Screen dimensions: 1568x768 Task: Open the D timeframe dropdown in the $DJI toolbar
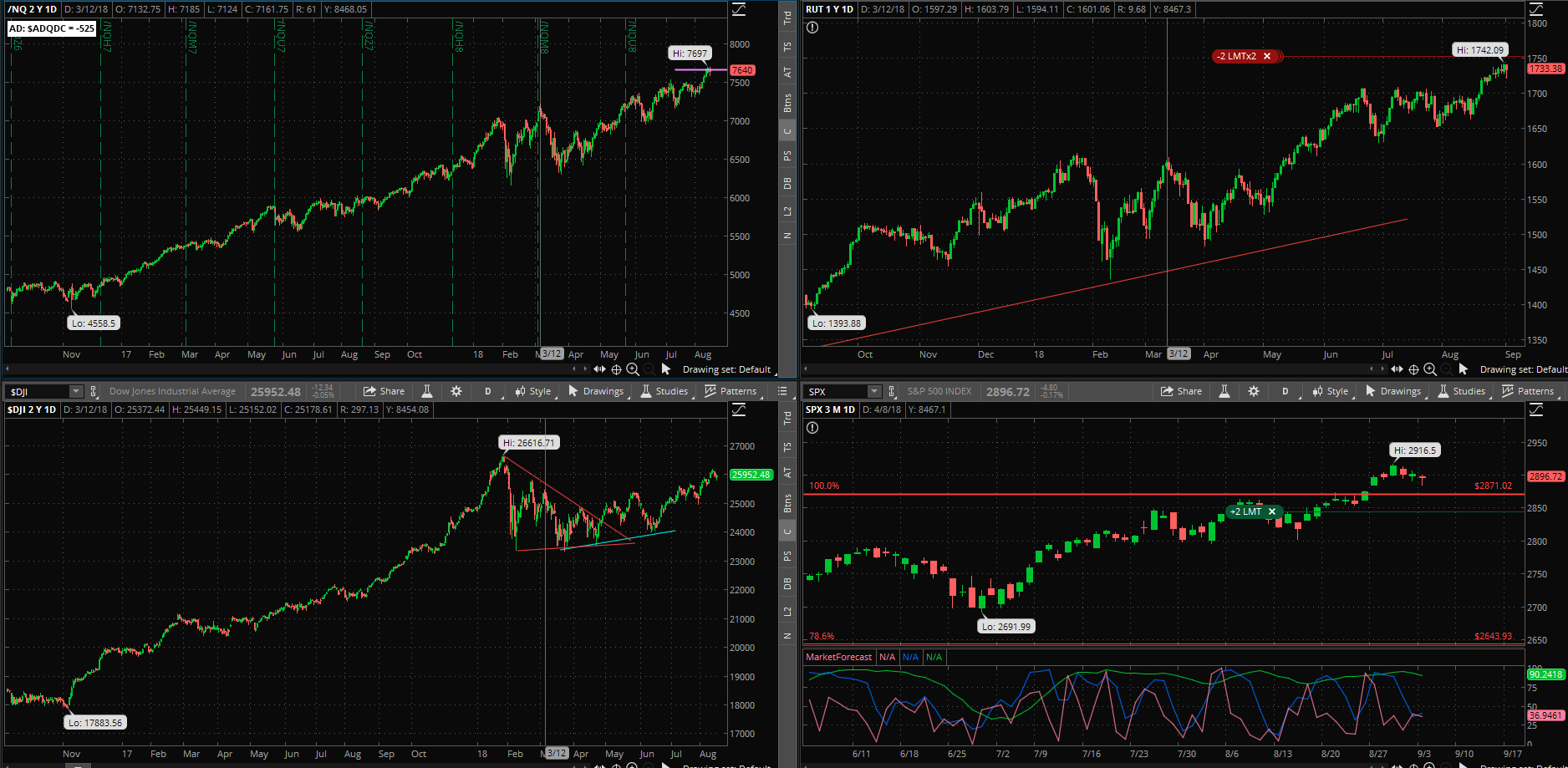[488, 391]
